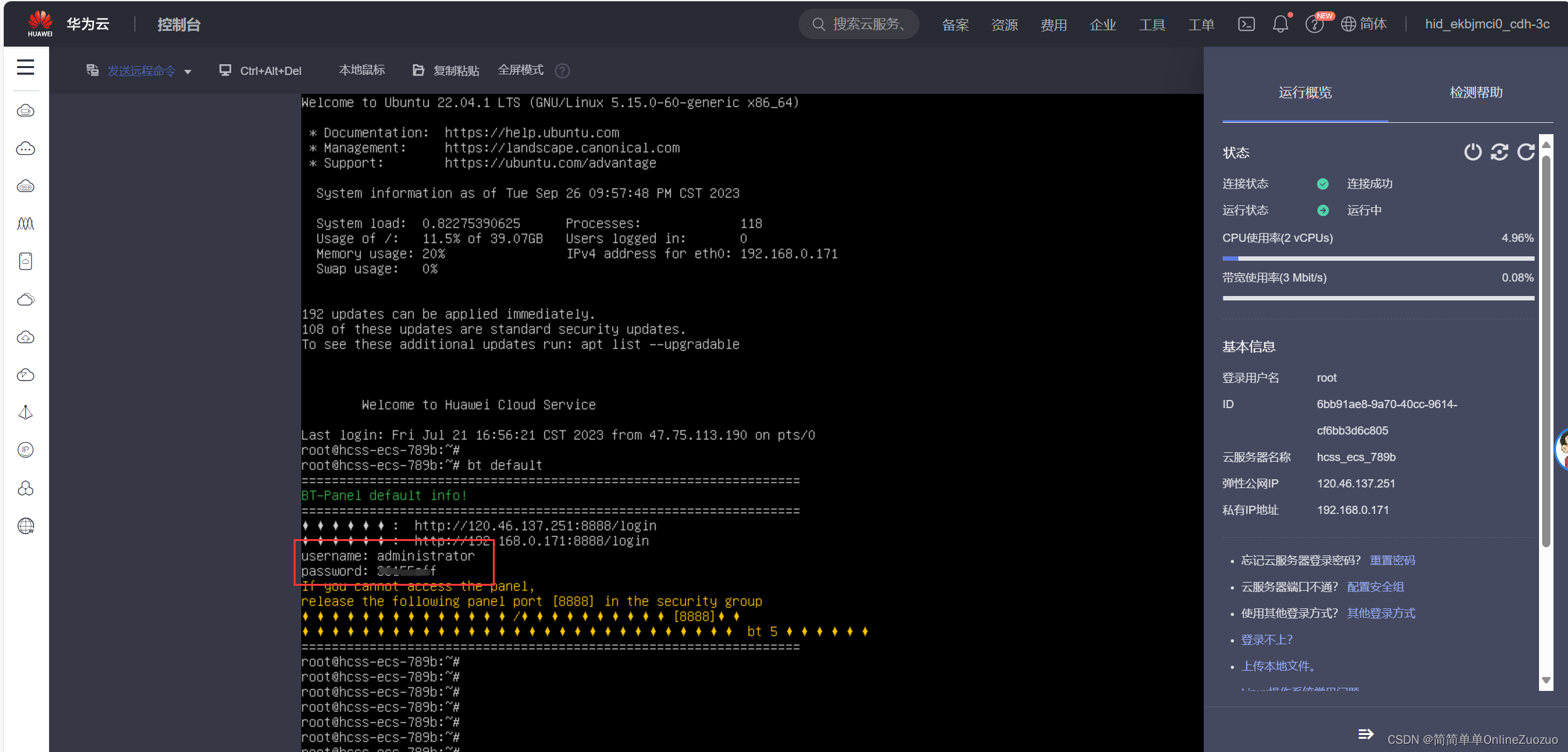
Task: Open the cluster hexagons sidebar icon
Action: [25, 488]
